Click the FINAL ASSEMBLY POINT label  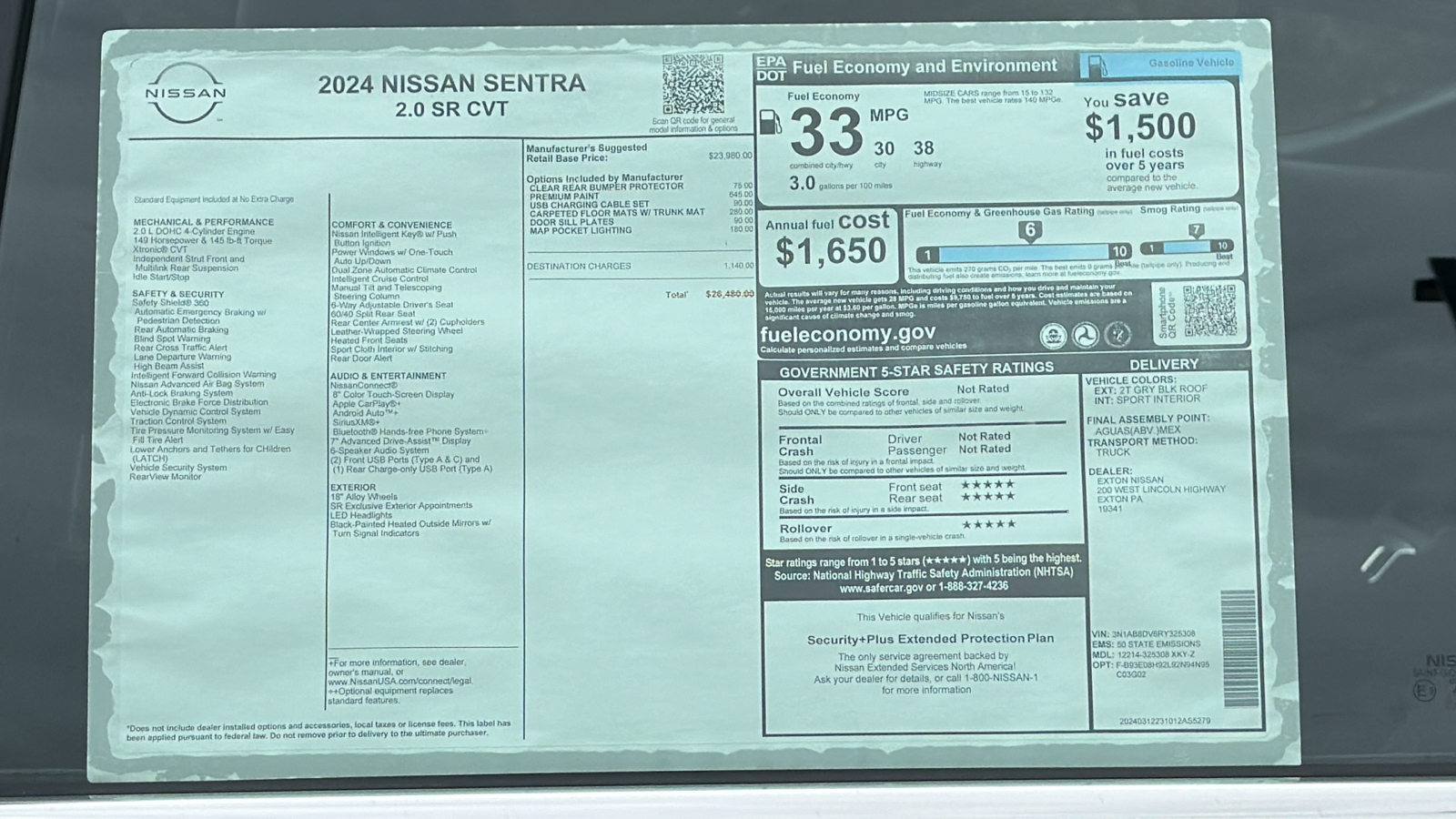(1148, 420)
